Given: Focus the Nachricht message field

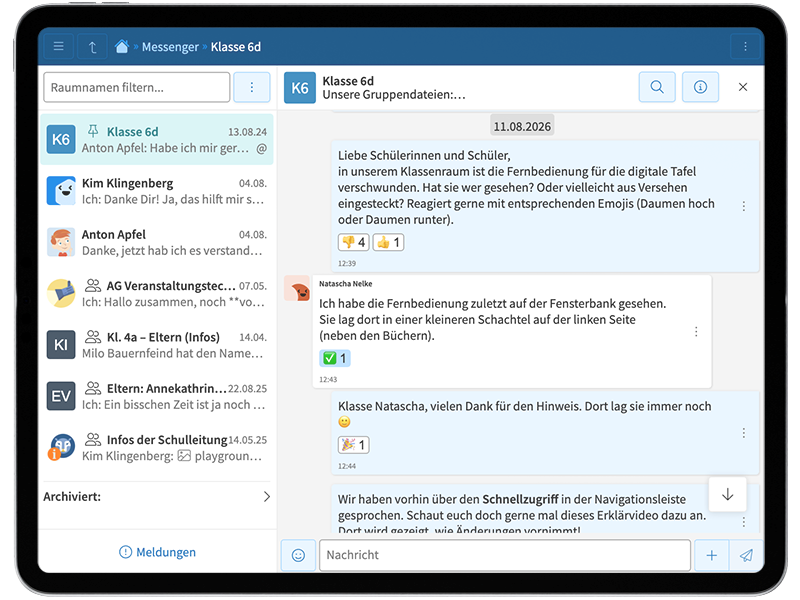Looking at the screenshot, I should 505,555.
